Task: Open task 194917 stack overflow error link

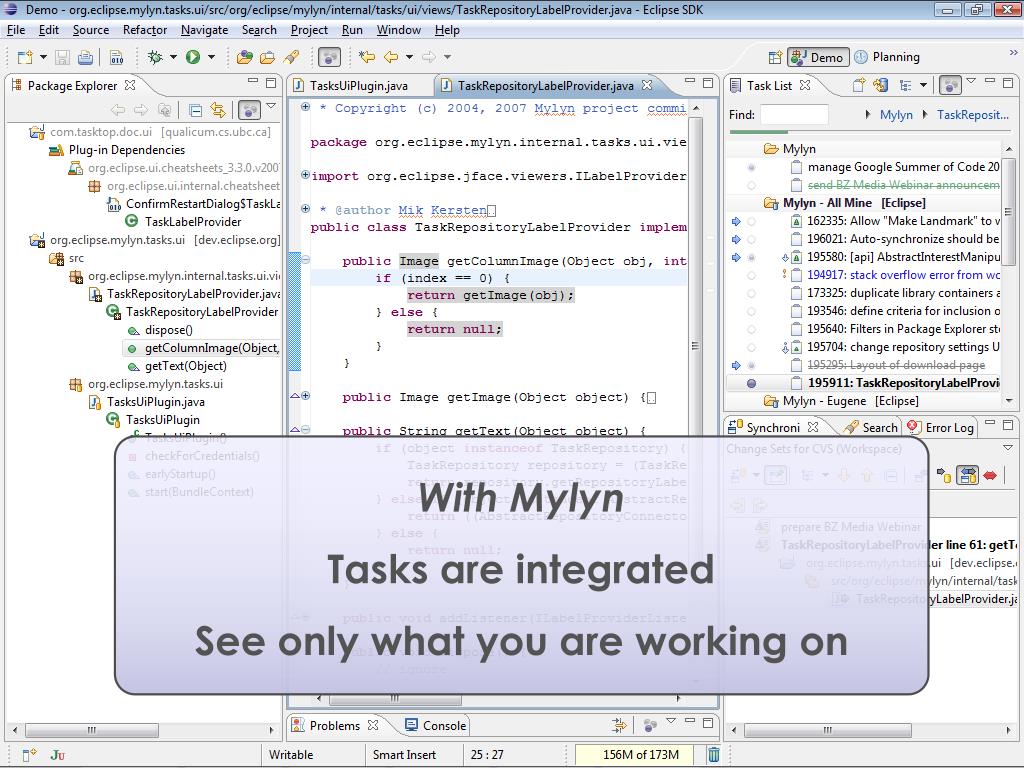Action: point(903,276)
